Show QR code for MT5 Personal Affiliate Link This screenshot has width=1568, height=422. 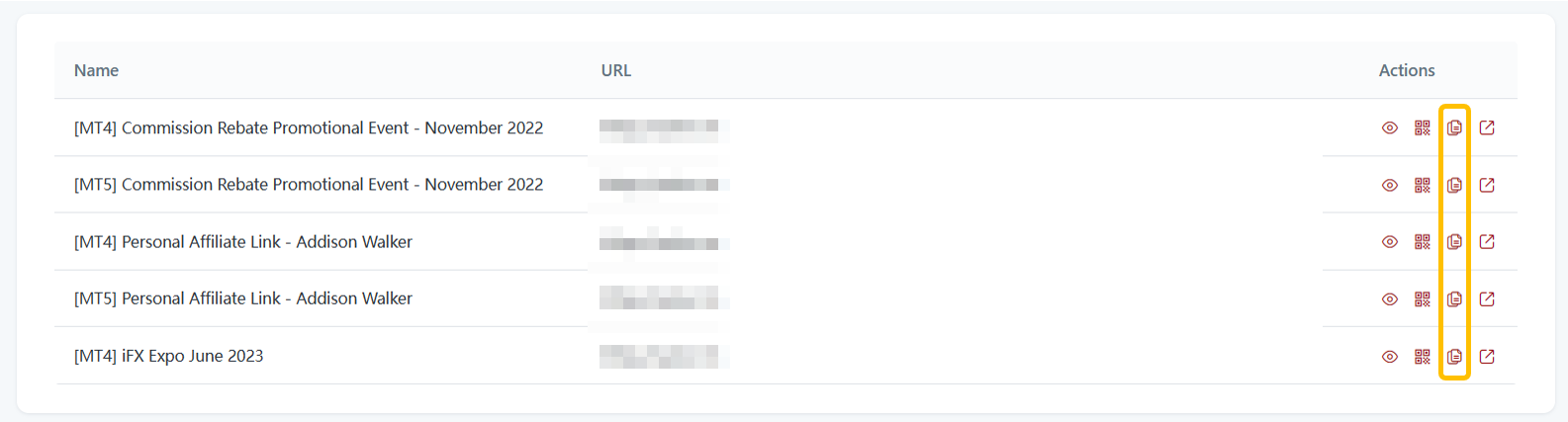(x=1423, y=298)
